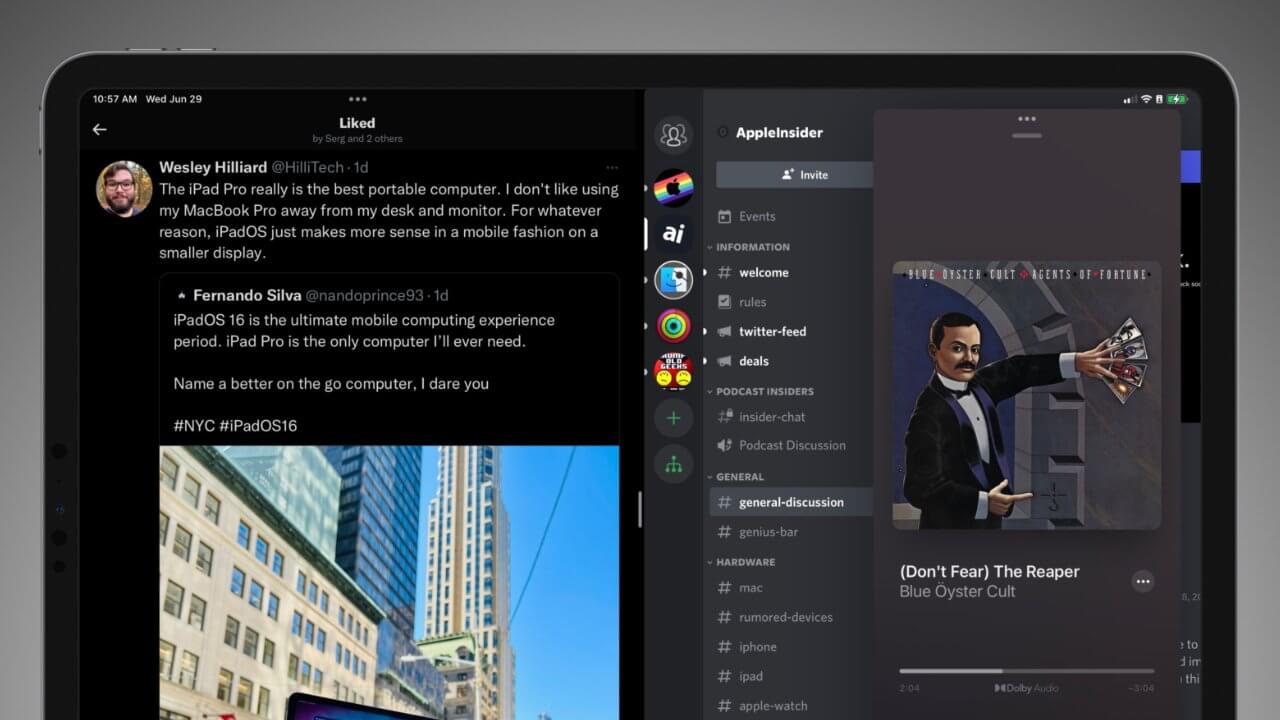1280x720 pixels.
Task: Select the twitter-feed channel
Action: click(x=771, y=332)
